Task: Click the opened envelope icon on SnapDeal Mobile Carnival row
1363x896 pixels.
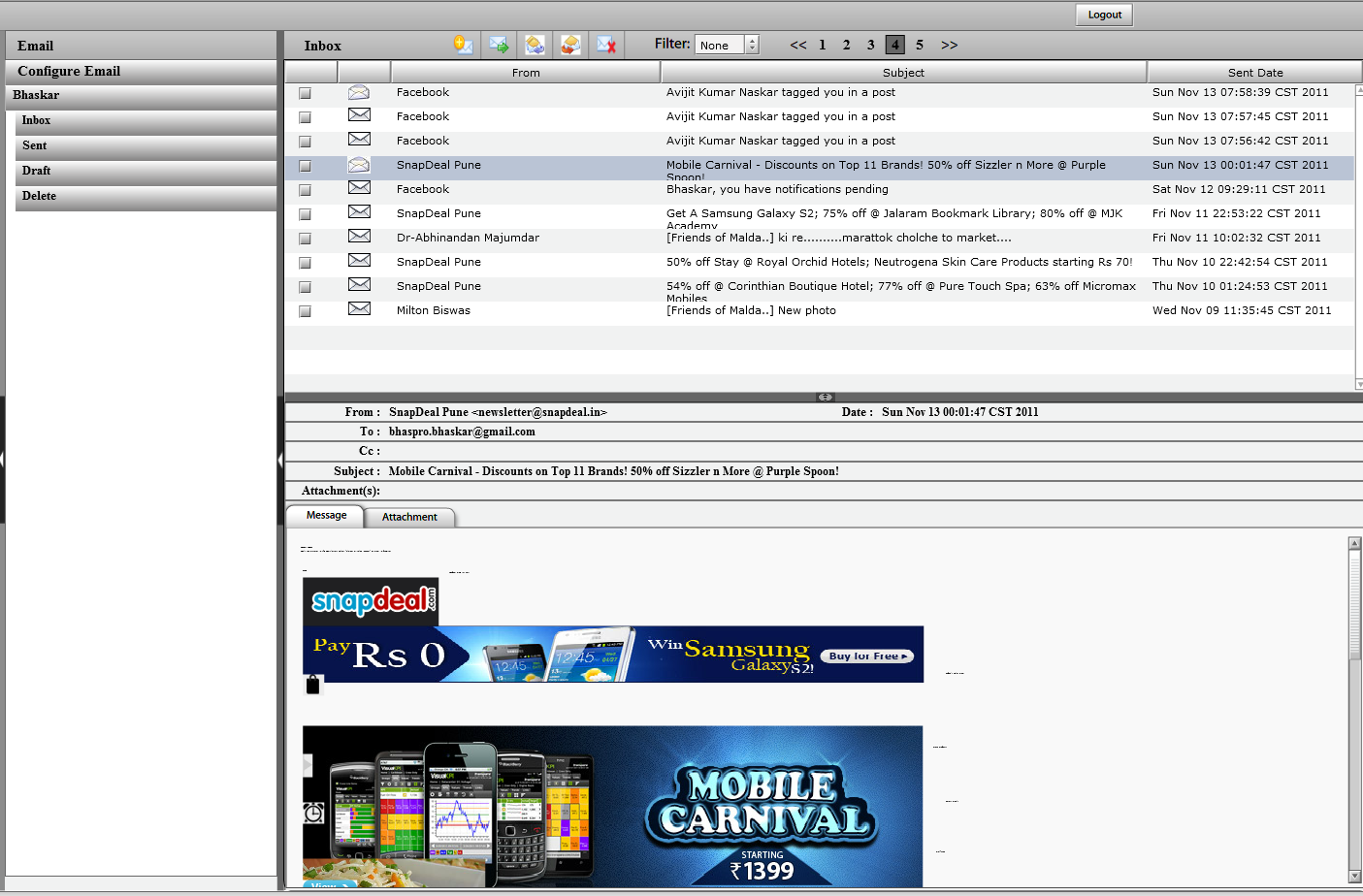Action: [359, 165]
